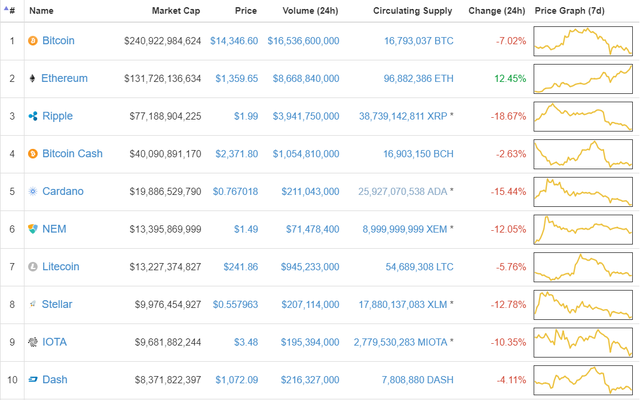
Task: View Bitcoin 7-day price graph
Action: (583, 41)
